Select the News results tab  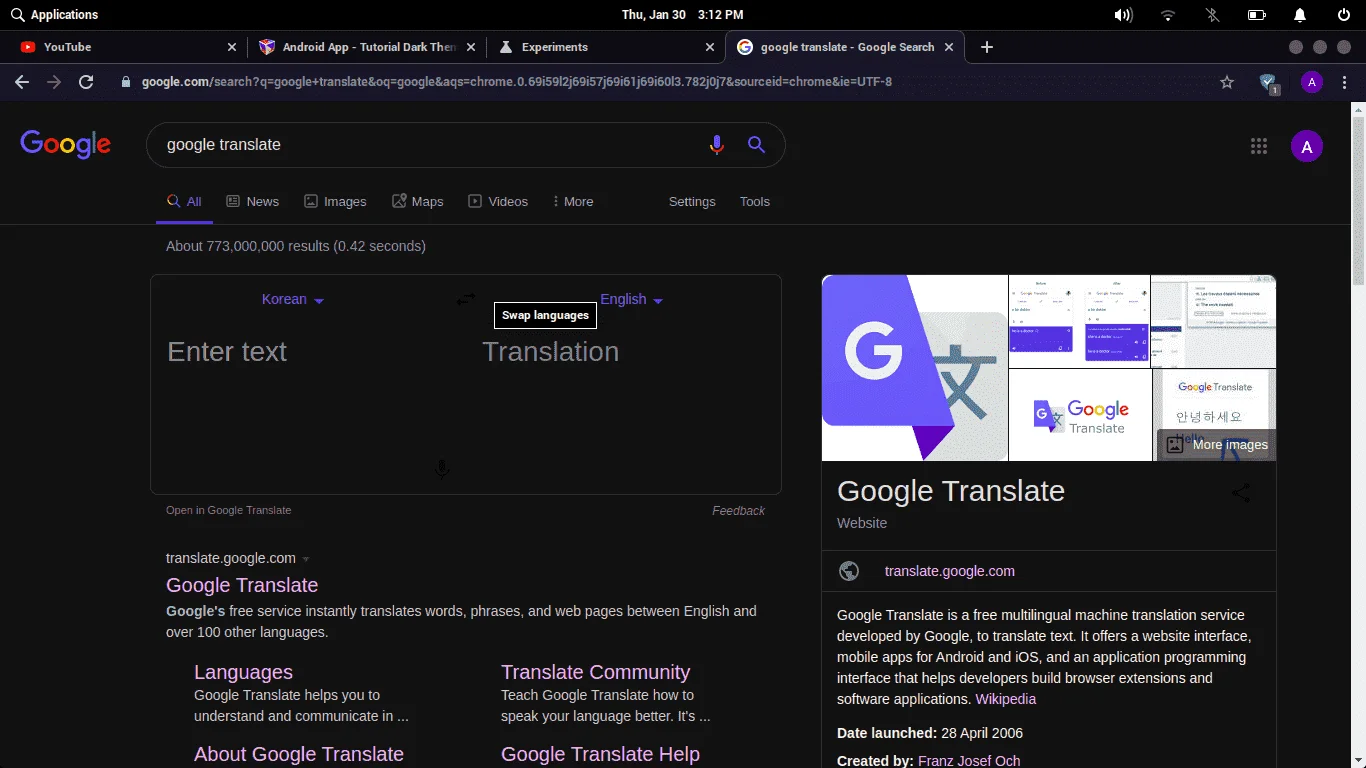(253, 201)
